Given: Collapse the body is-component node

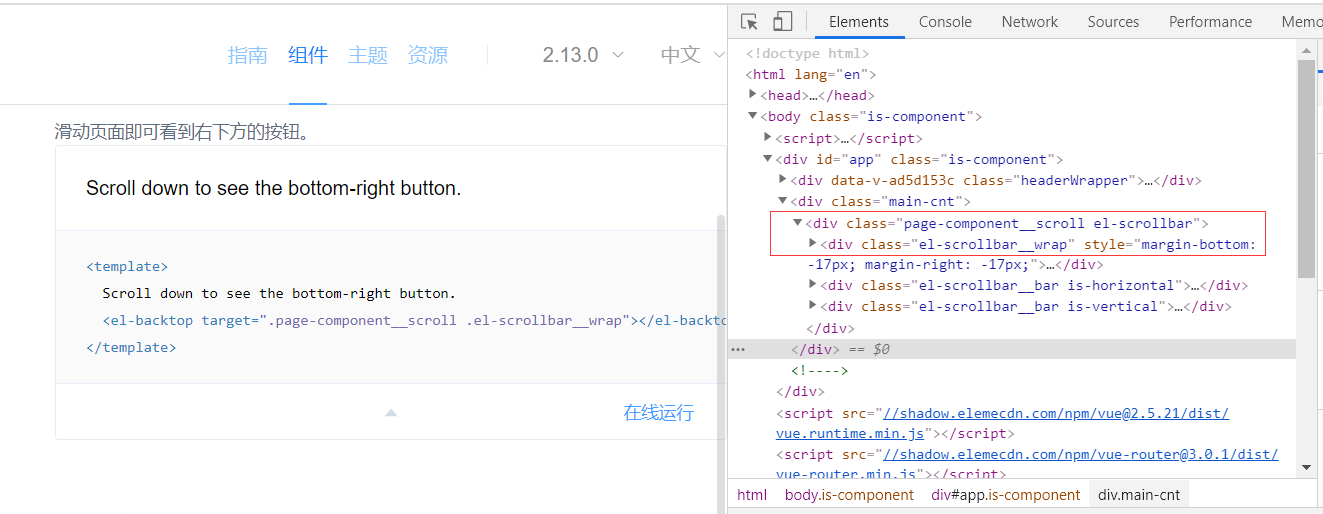Looking at the screenshot, I should tap(753, 117).
